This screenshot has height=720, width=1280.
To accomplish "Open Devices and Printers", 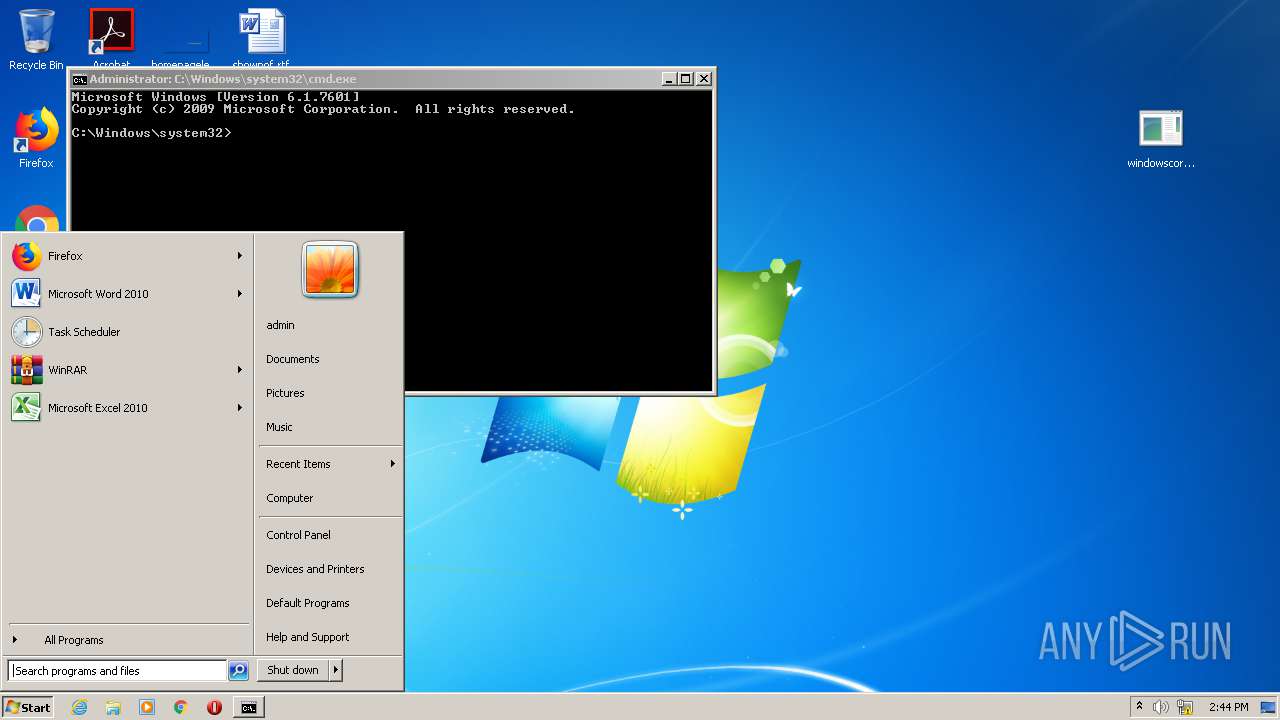I will [315, 569].
